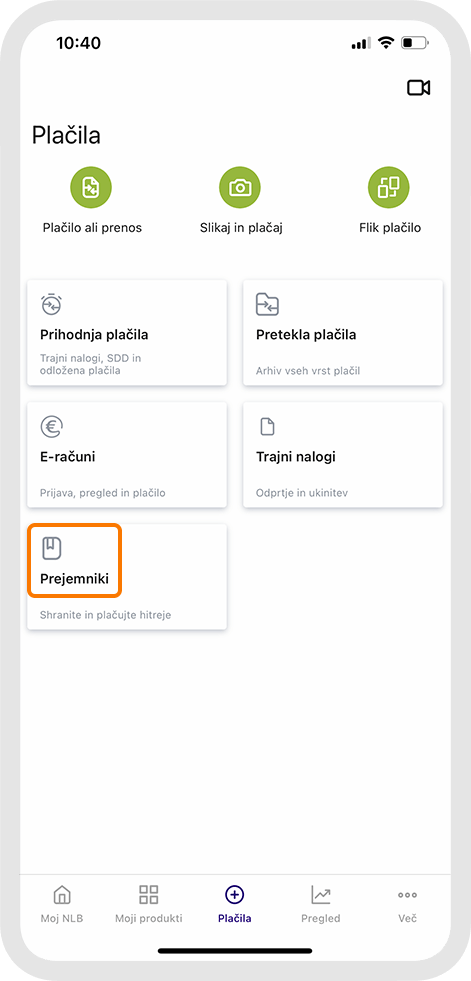The height and width of the screenshot is (981, 471).
Task: Tap the euro icon in E-računi
Action: click(52, 427)
